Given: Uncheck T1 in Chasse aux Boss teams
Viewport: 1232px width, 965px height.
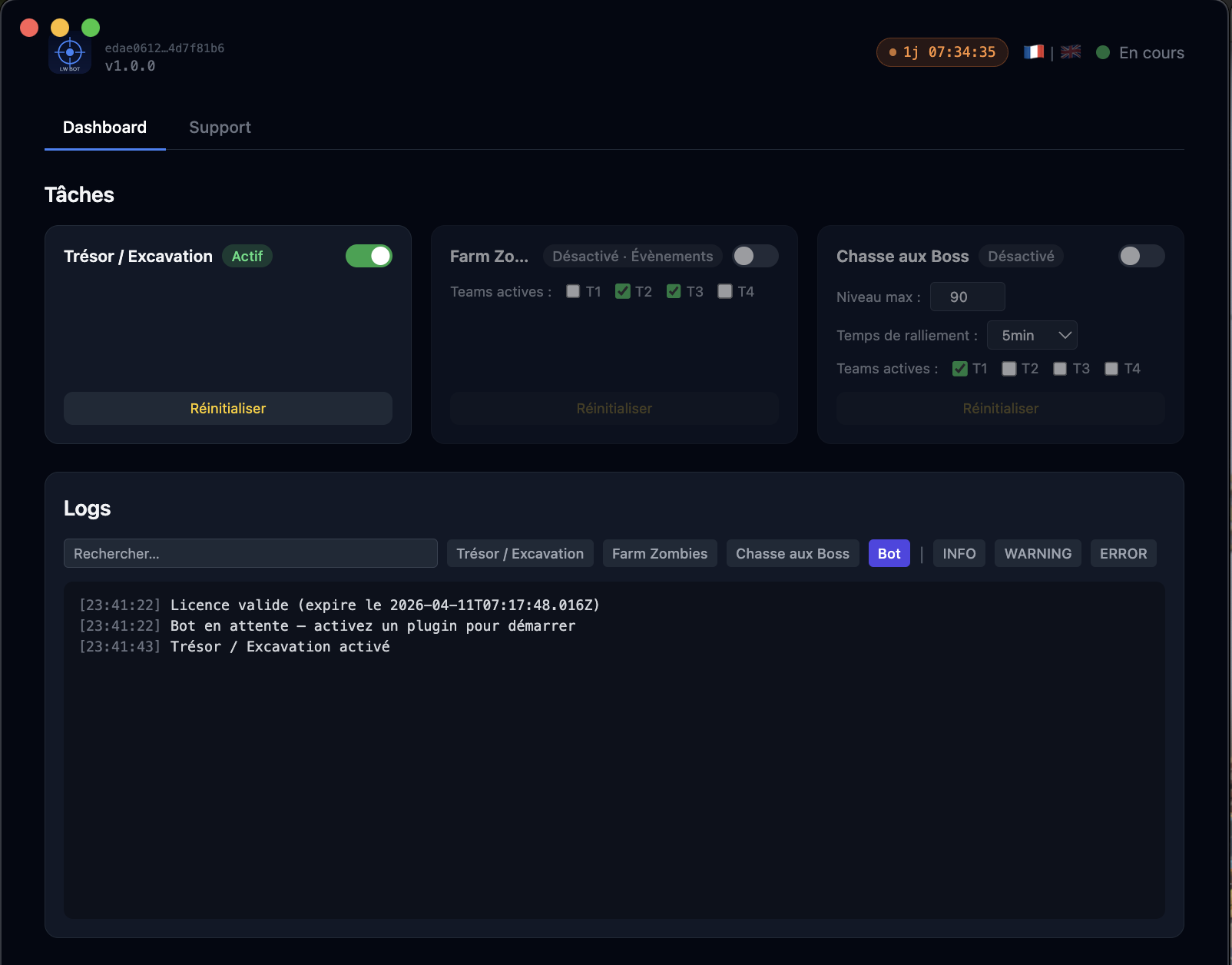Looking at the screenshot, I should (959, 369).
